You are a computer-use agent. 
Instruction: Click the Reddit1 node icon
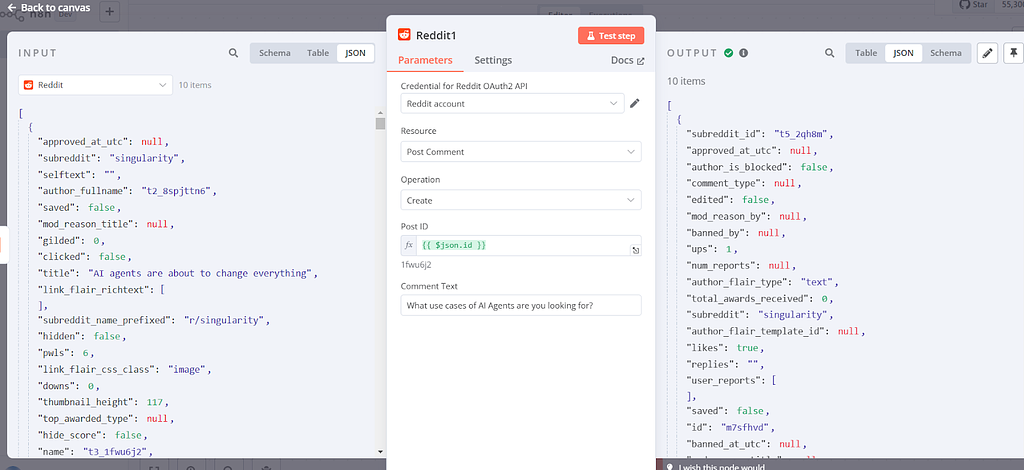coord(404,35)
